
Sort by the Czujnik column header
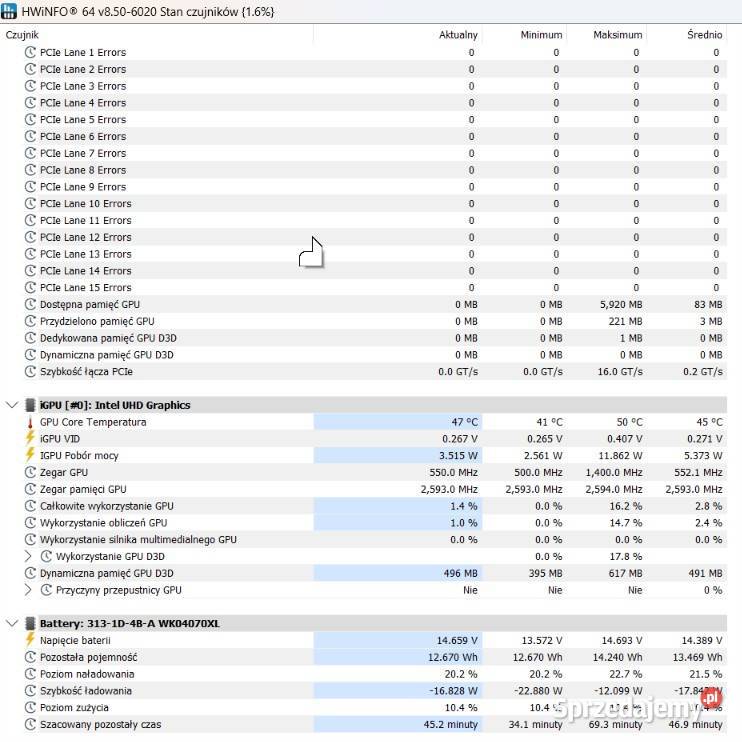(x=22, y=35)
